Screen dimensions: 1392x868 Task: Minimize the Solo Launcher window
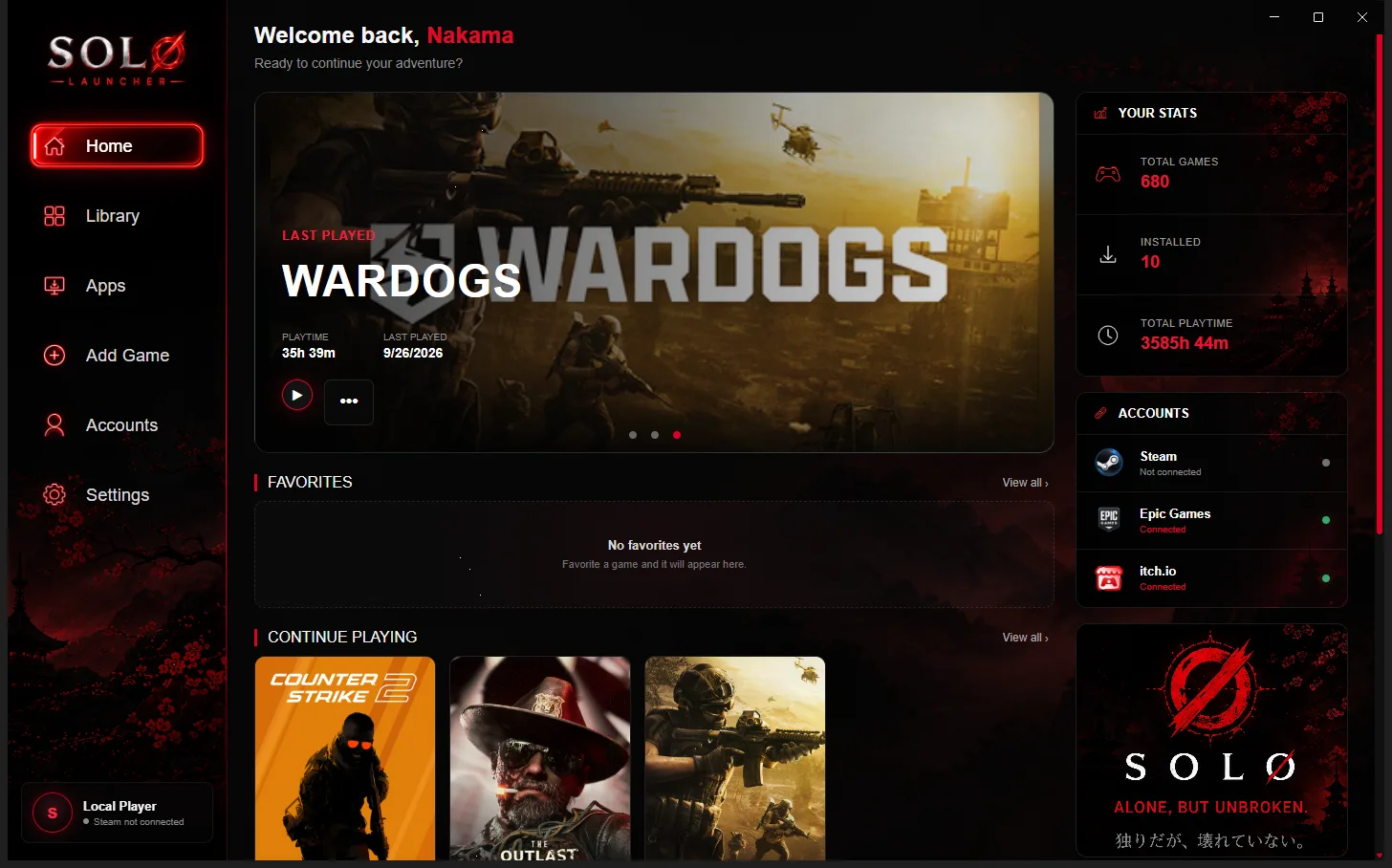(1274, 17)
